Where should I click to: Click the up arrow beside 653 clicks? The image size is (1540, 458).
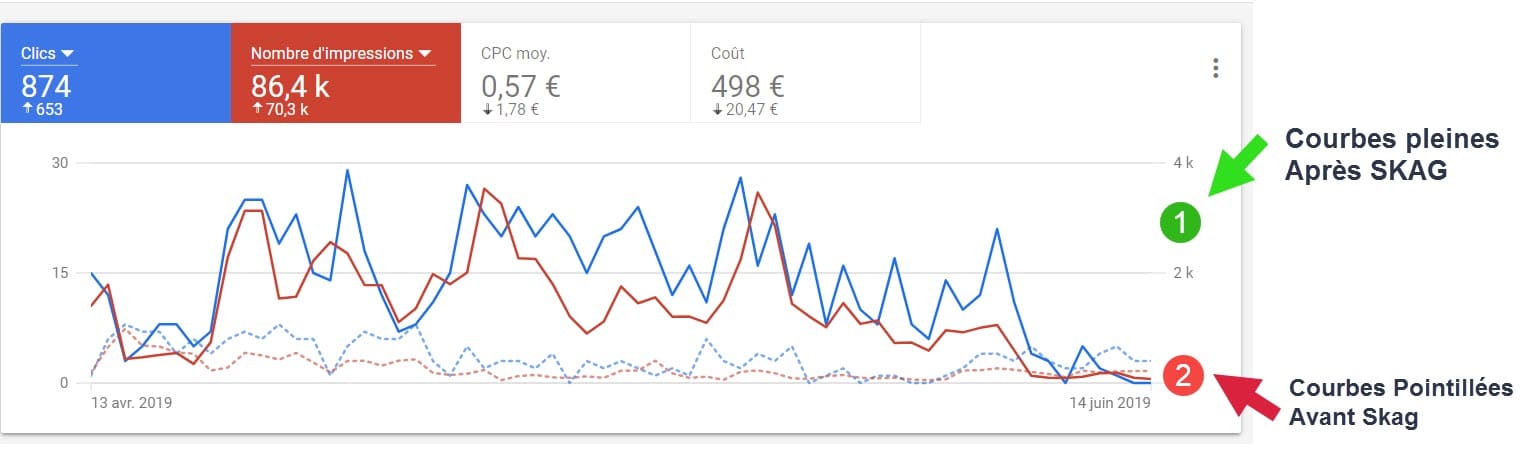click(26, 109)
